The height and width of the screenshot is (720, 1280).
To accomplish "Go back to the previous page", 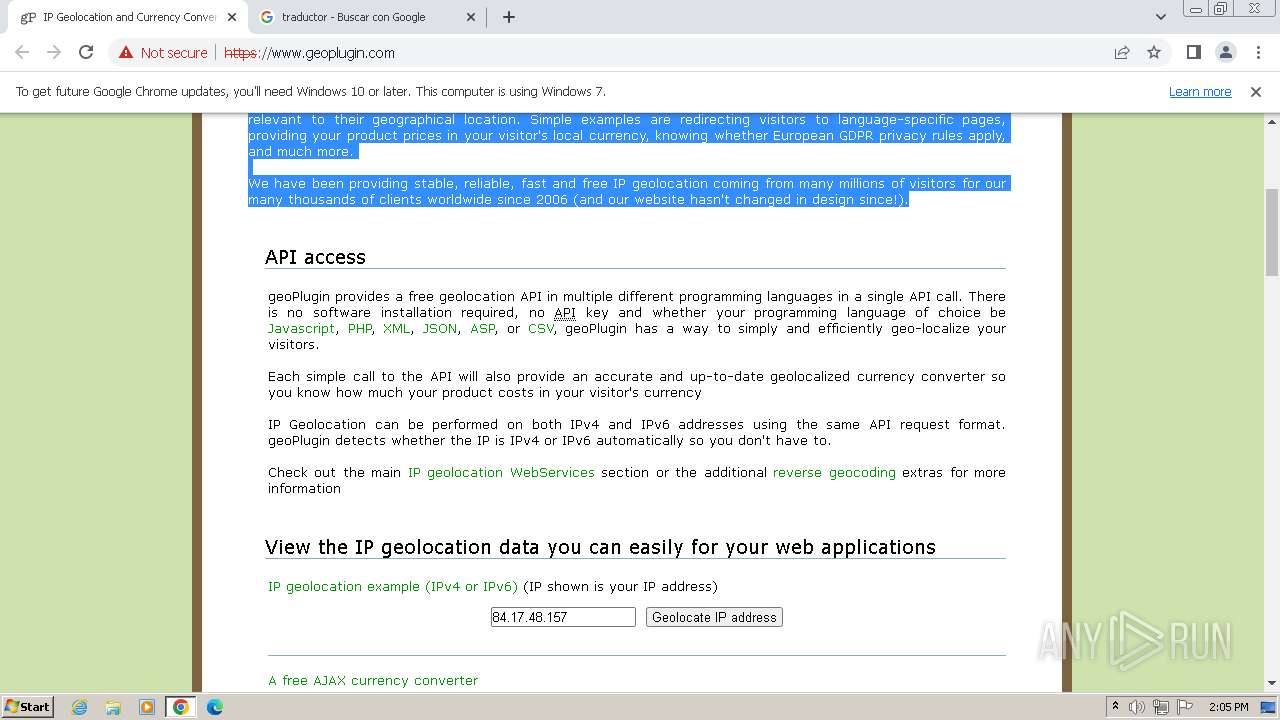I will click(x=22, y=52).
